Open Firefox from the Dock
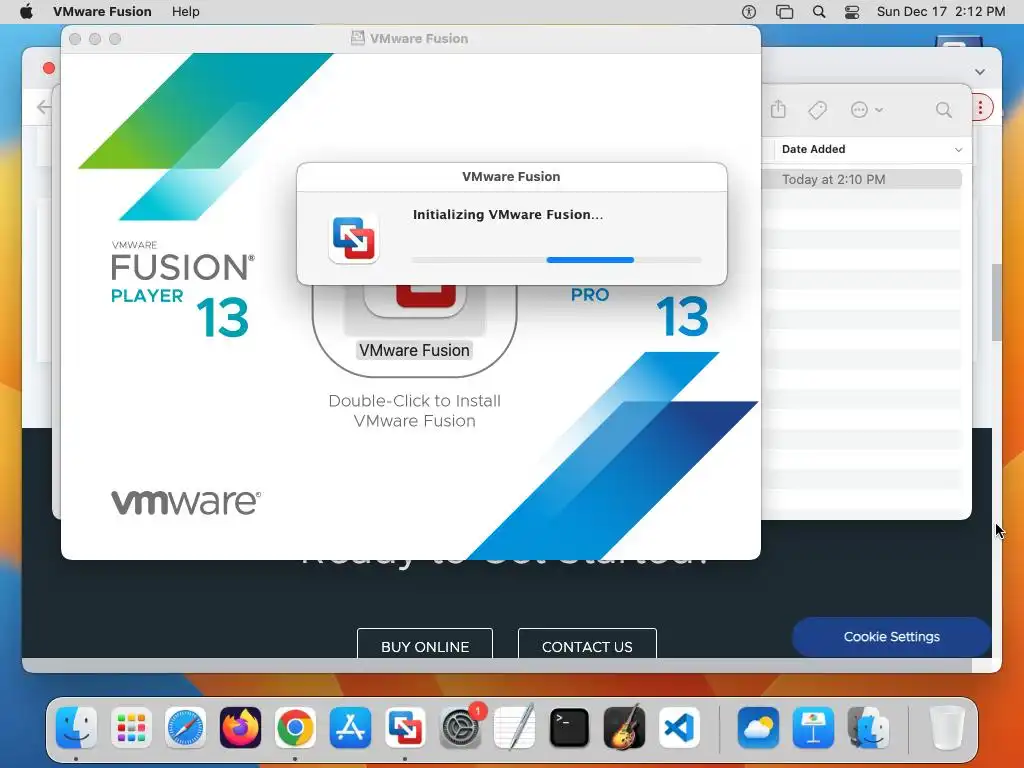Screen dimensions: 1024x768 click(x=240, y=727)
